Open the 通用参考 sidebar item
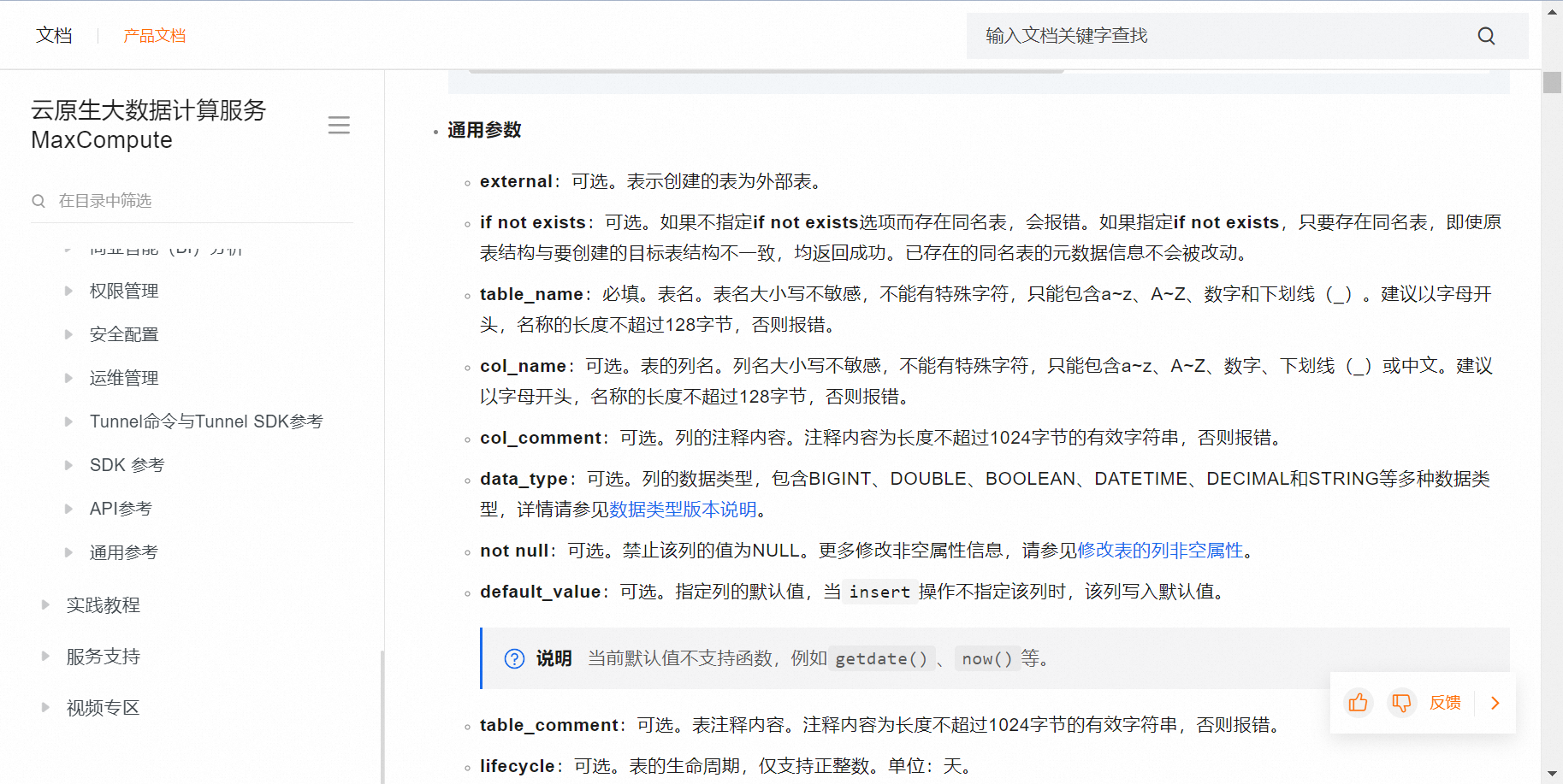The image size is (1563, 784). coord(124,552)
